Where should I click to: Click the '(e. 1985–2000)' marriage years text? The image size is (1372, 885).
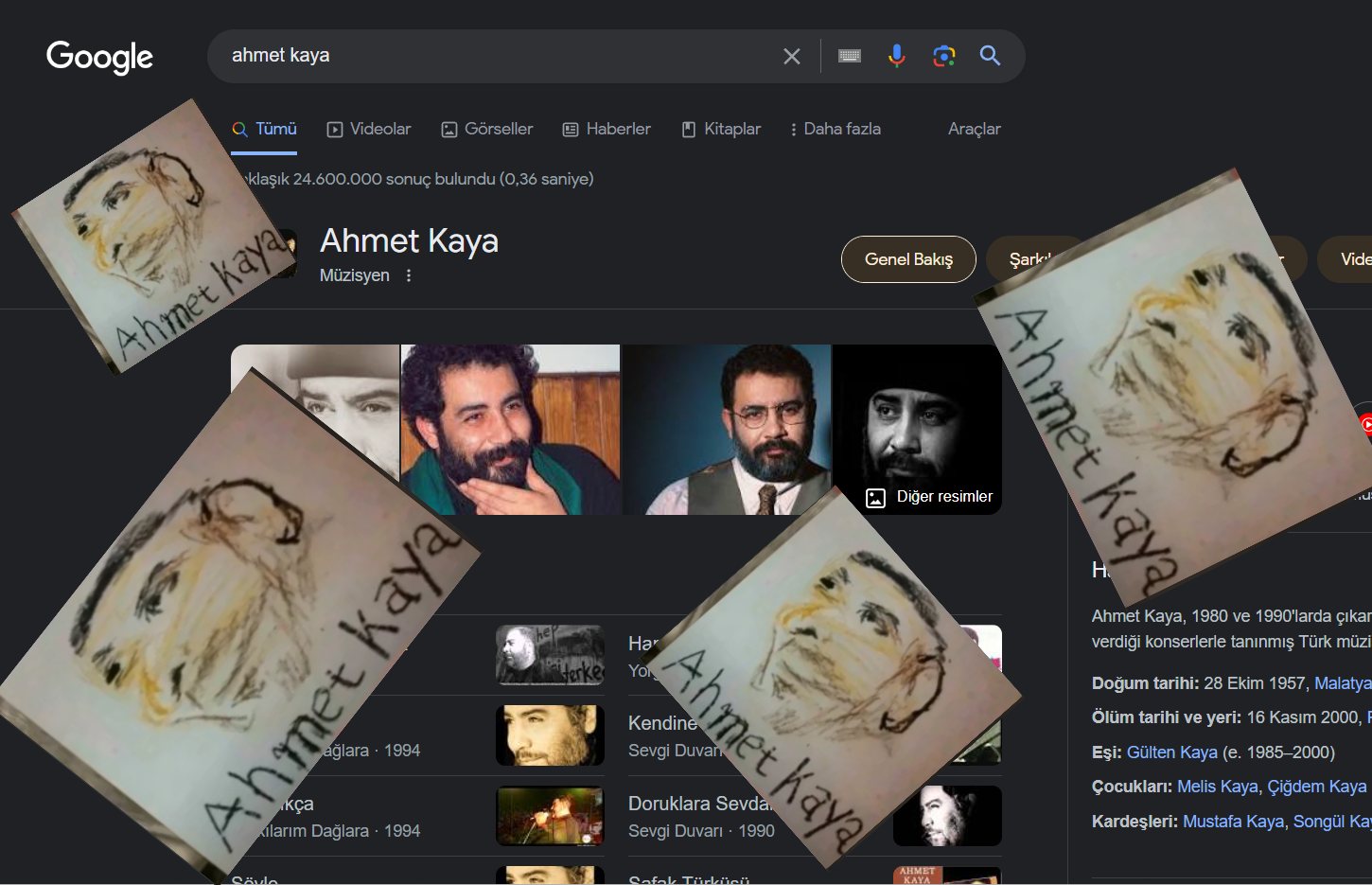(1278, 752)
